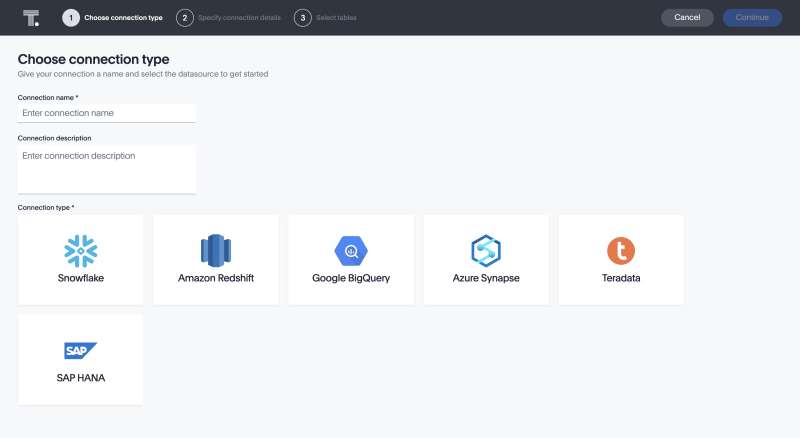Click the Continue button
800x438 pixels.
(x=752, y=18)
